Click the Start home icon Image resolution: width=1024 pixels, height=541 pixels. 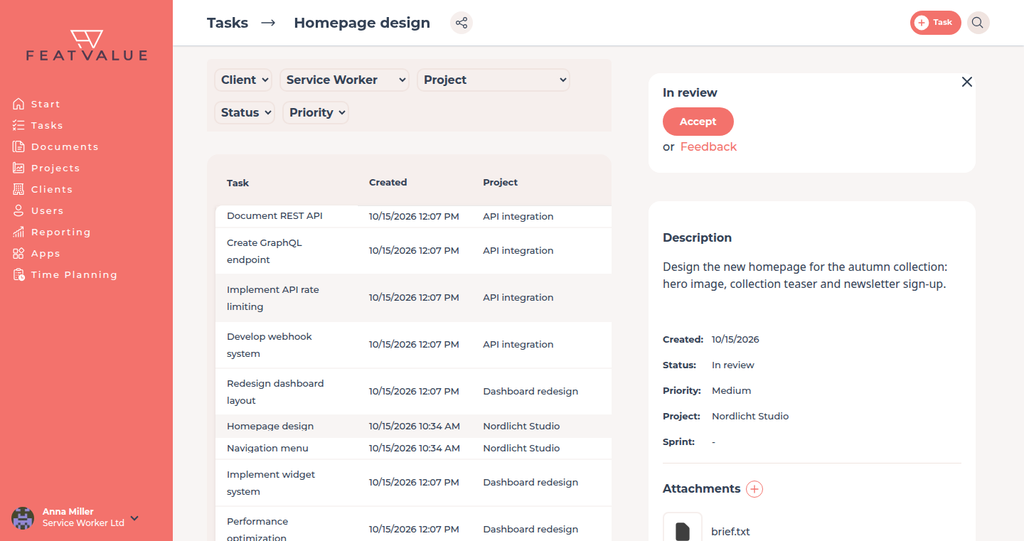point(18,104)
